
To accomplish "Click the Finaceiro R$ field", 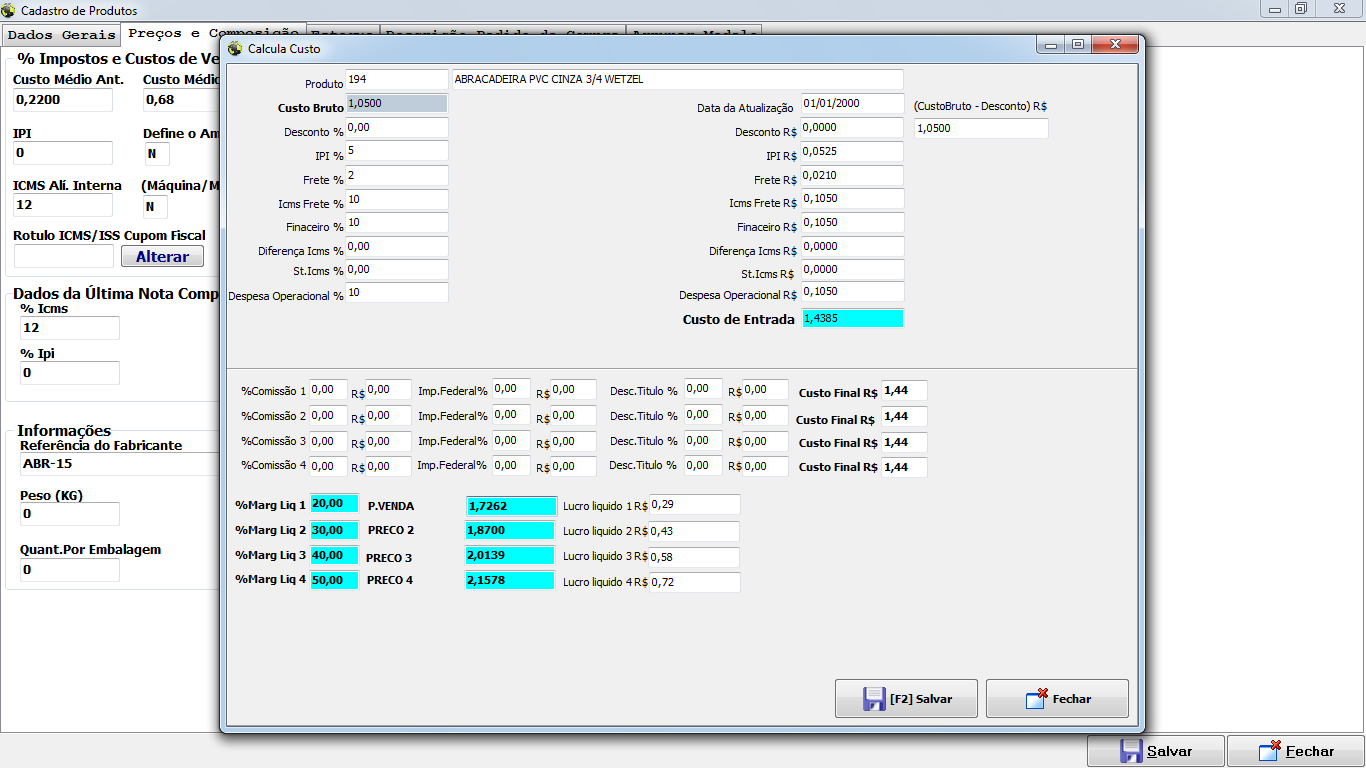I will [852, 223].
